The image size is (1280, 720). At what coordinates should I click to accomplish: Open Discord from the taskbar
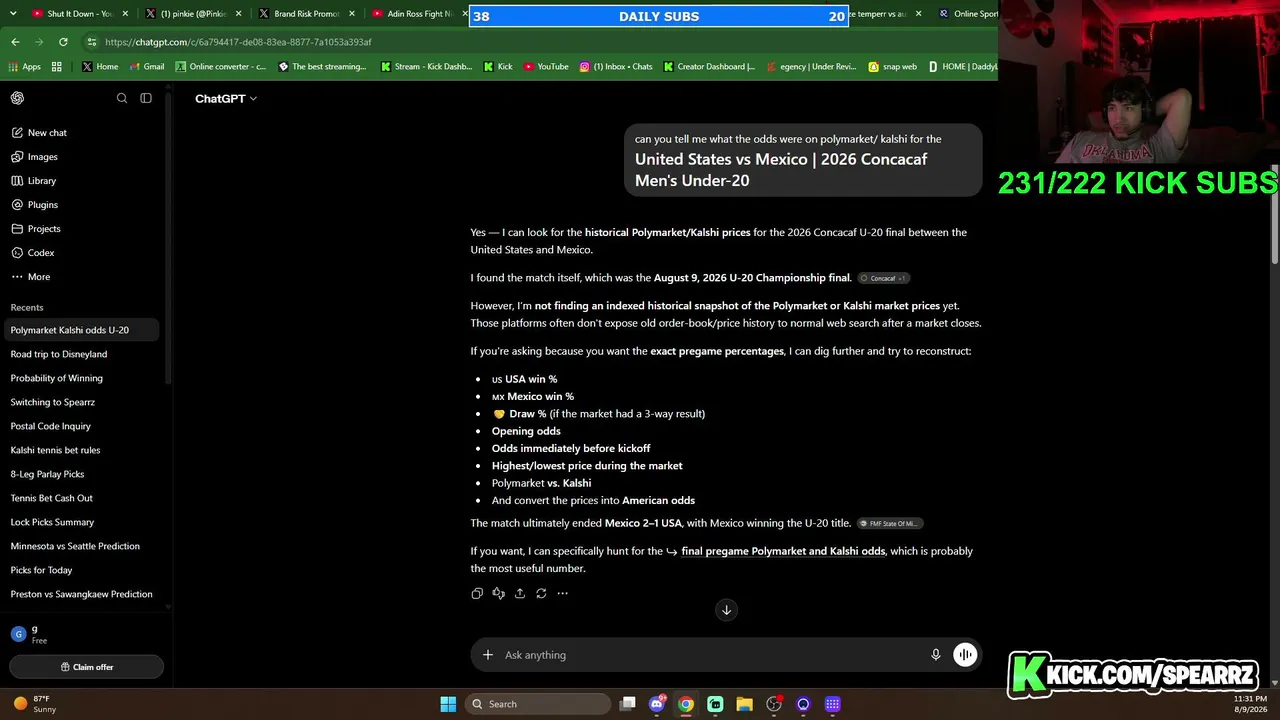657,704
